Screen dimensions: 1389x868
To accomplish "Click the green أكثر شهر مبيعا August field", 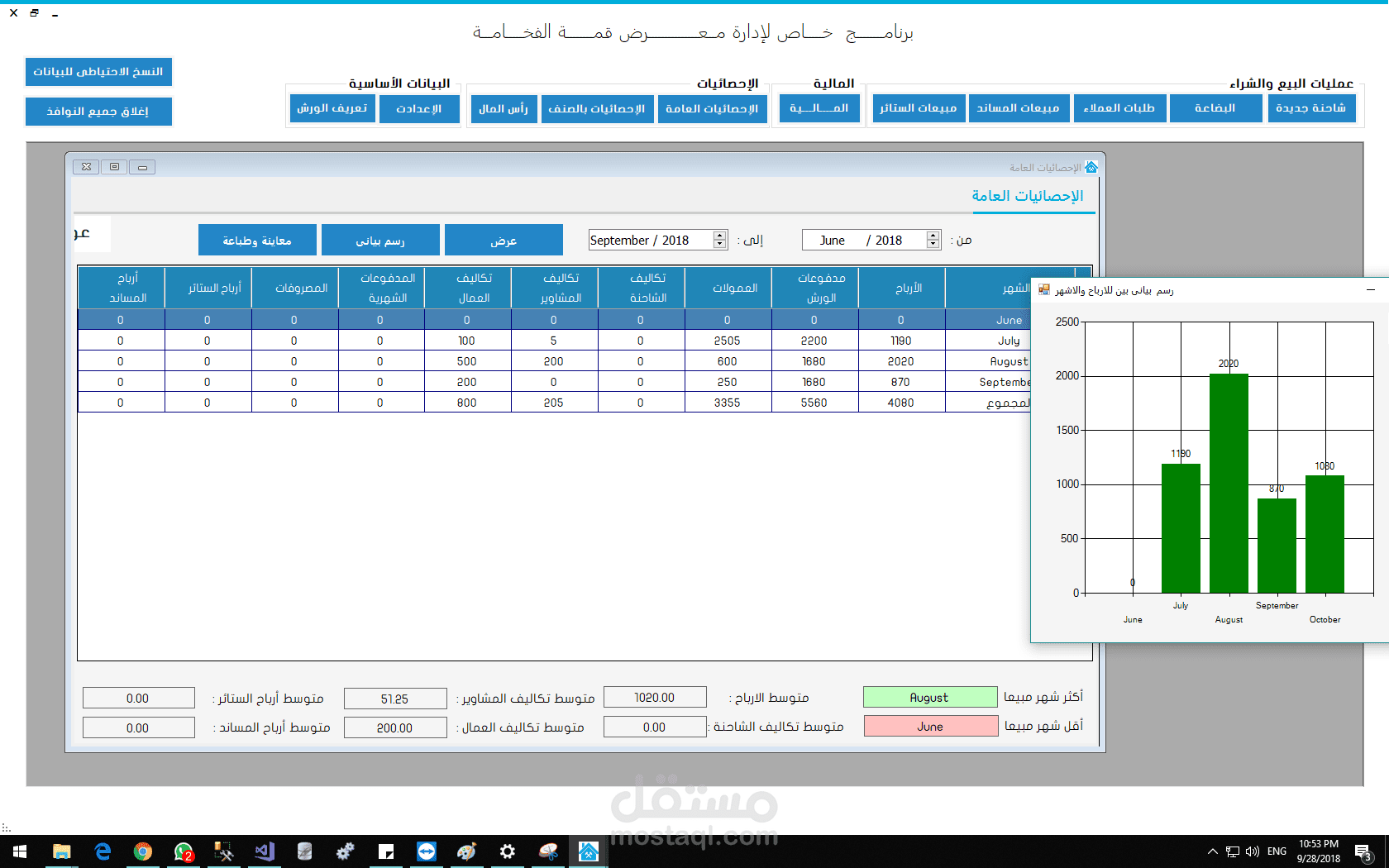I will (x=930, y=698).
